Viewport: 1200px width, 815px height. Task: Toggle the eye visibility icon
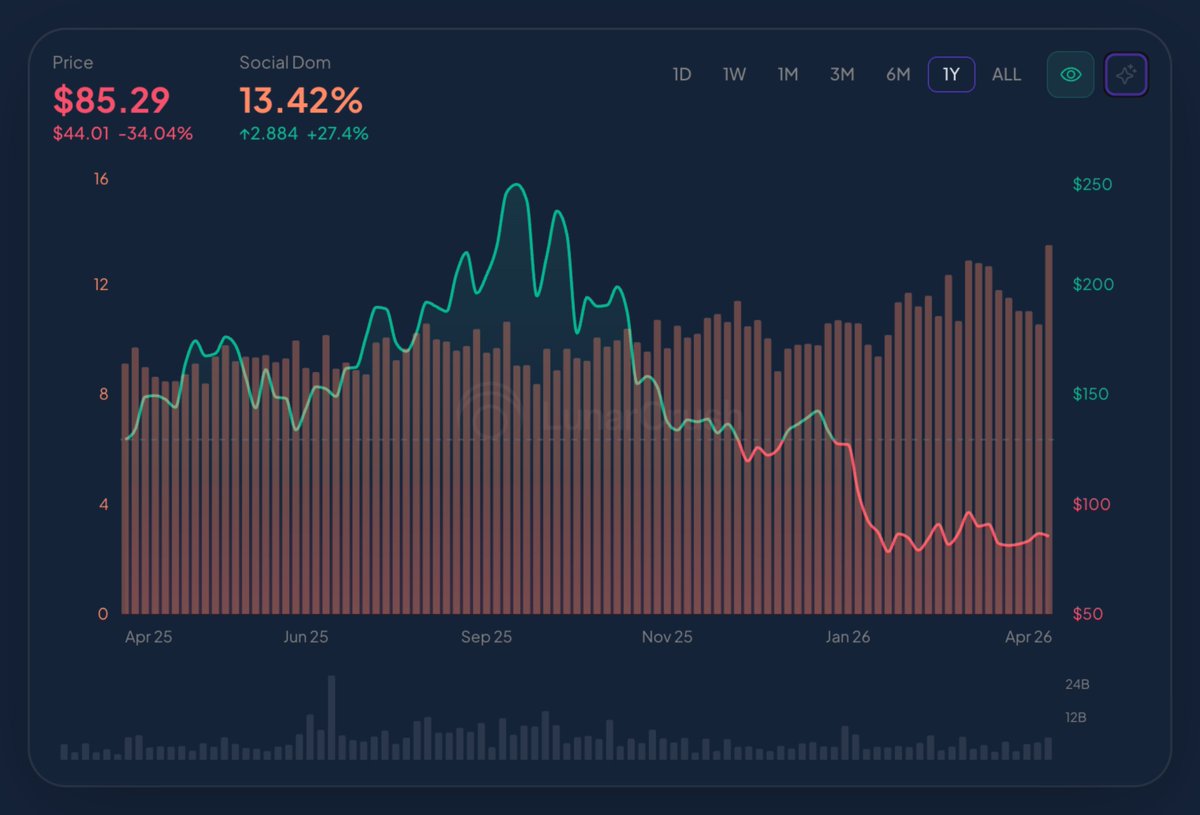[x=1070, y=75]
